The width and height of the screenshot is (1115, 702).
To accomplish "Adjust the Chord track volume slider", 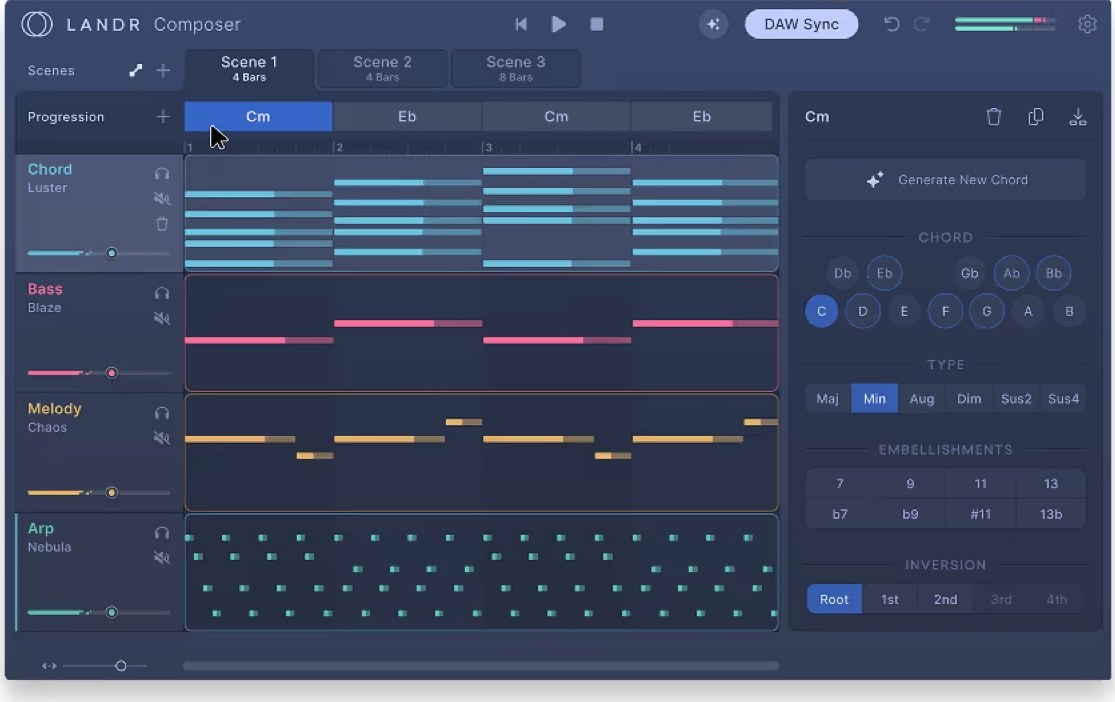I will 99,253.
